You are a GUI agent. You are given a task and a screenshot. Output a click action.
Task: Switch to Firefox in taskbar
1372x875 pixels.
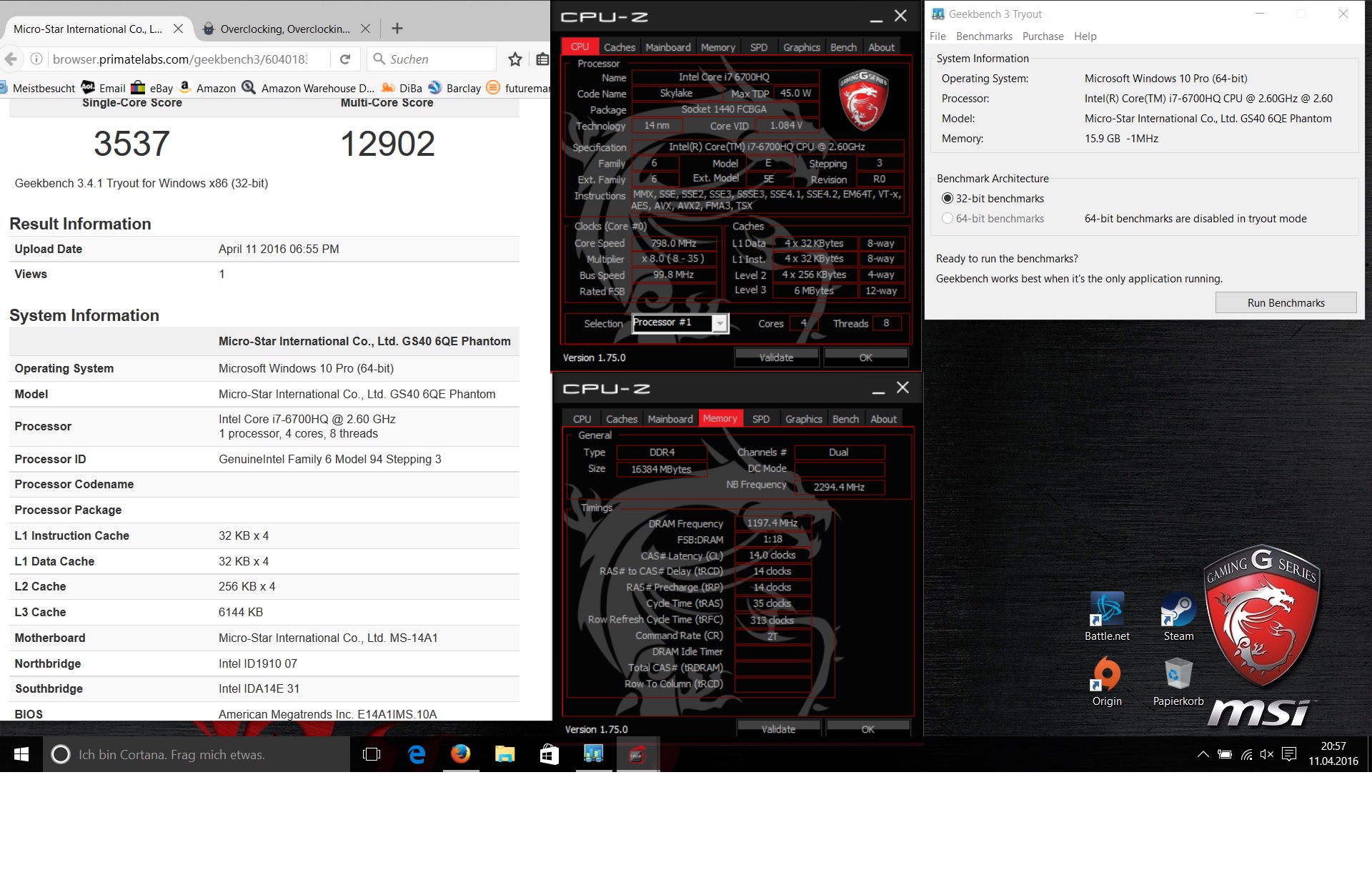pos(461,754)
